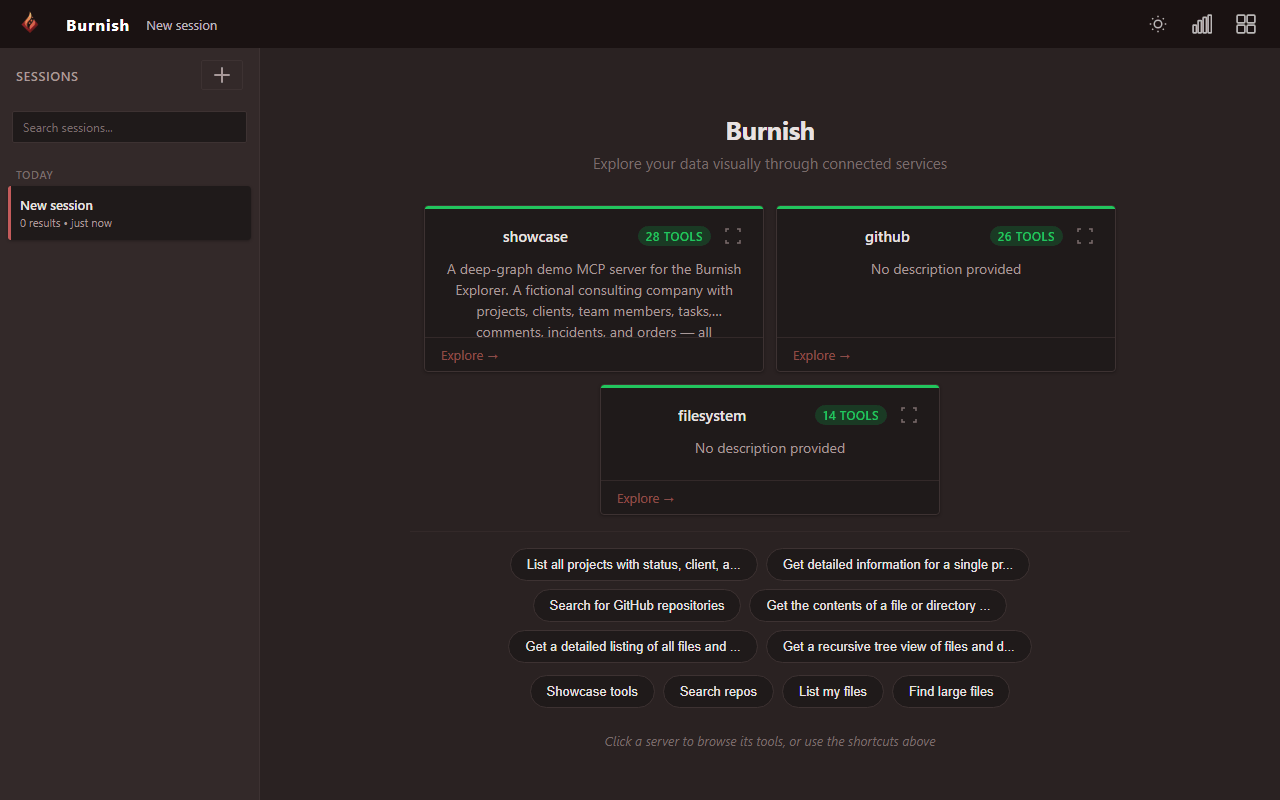
Task: Expand the github server card
Action: click(x=1085, y=236)
